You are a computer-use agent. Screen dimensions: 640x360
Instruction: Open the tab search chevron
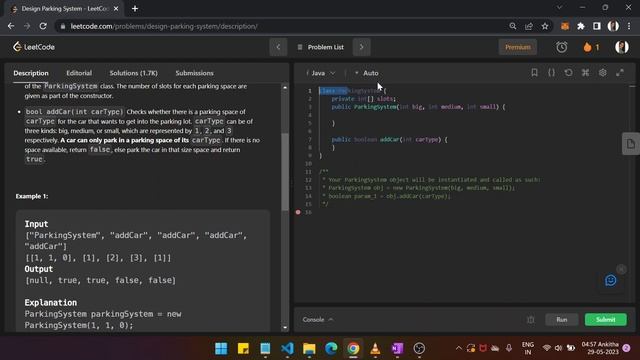point(560,7)
